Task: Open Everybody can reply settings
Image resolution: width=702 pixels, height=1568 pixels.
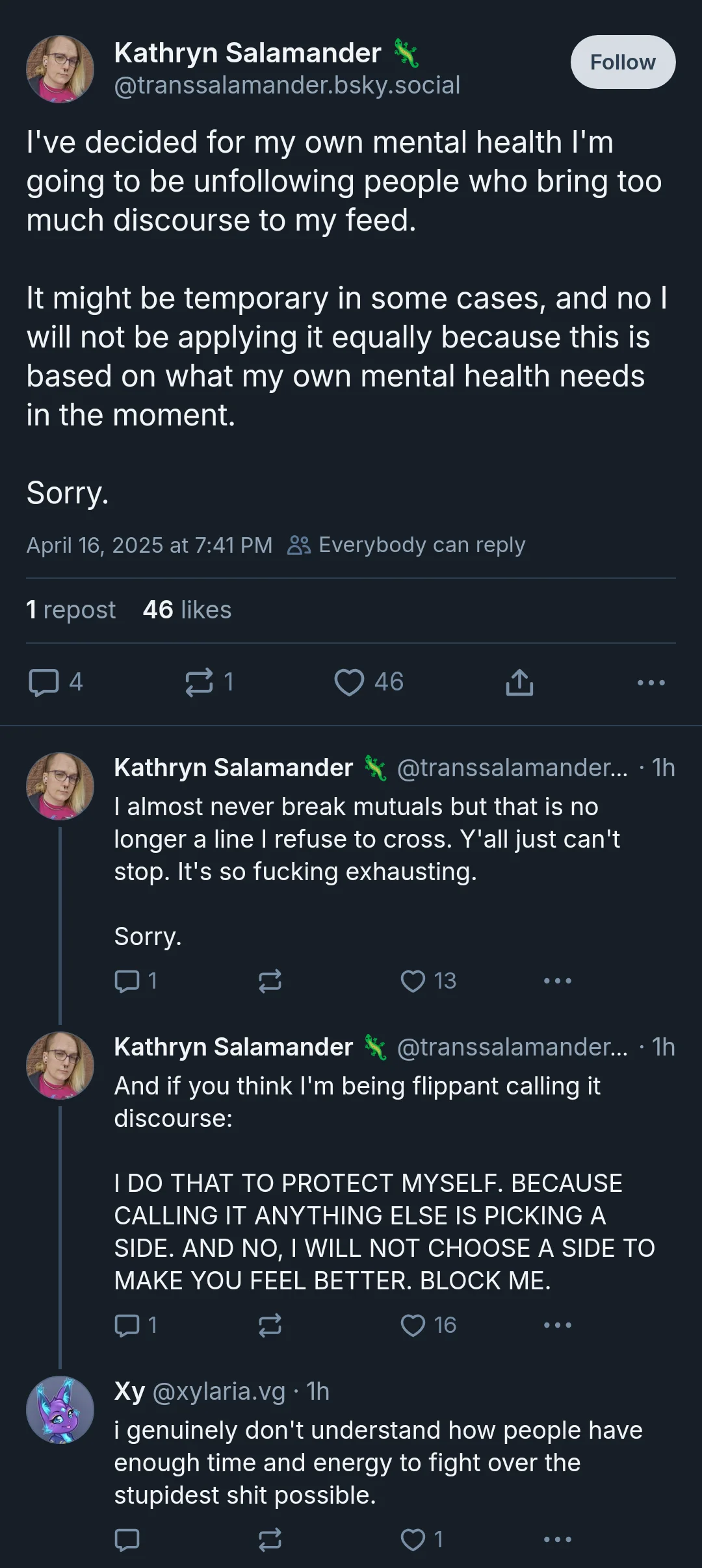Action: point(406,545)
